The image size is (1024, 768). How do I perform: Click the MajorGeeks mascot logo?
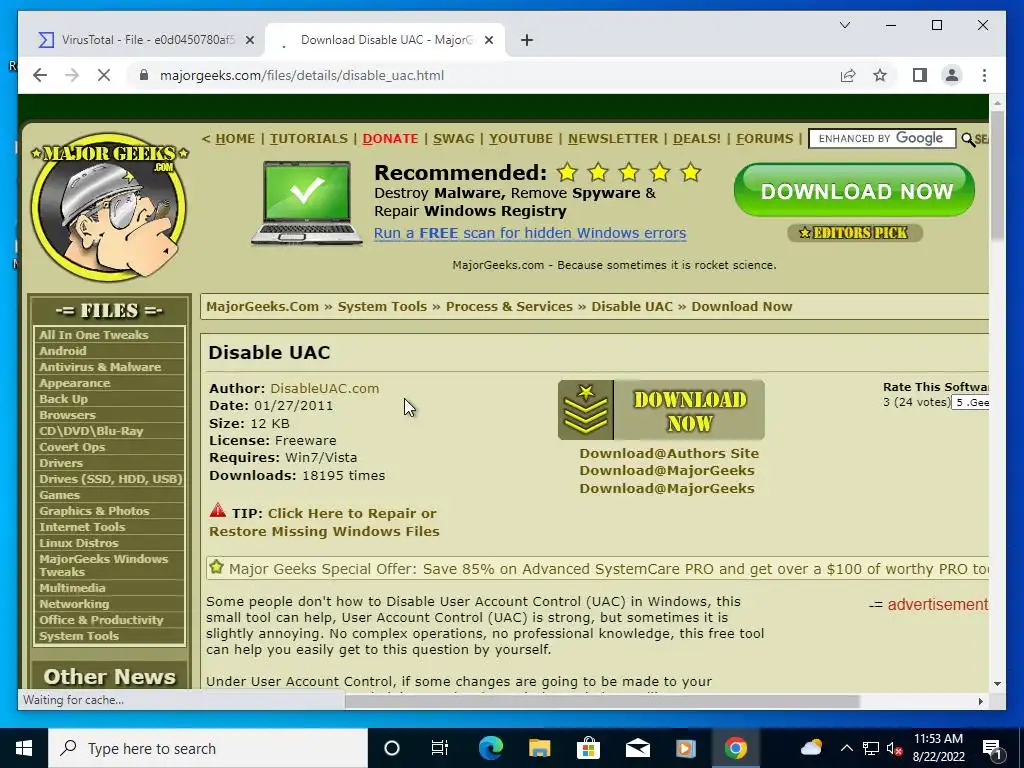[x=109, y=206]
